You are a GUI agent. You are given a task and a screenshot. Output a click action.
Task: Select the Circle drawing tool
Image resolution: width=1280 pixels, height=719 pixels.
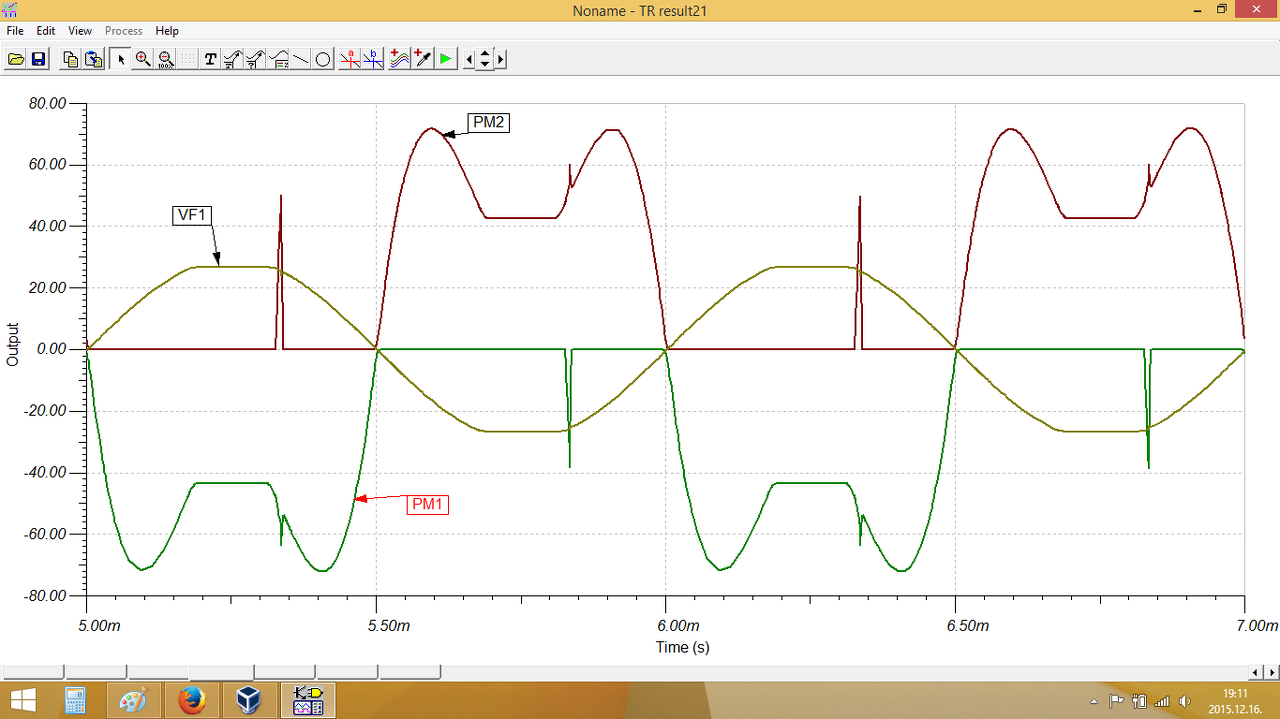tap(323, 59)
